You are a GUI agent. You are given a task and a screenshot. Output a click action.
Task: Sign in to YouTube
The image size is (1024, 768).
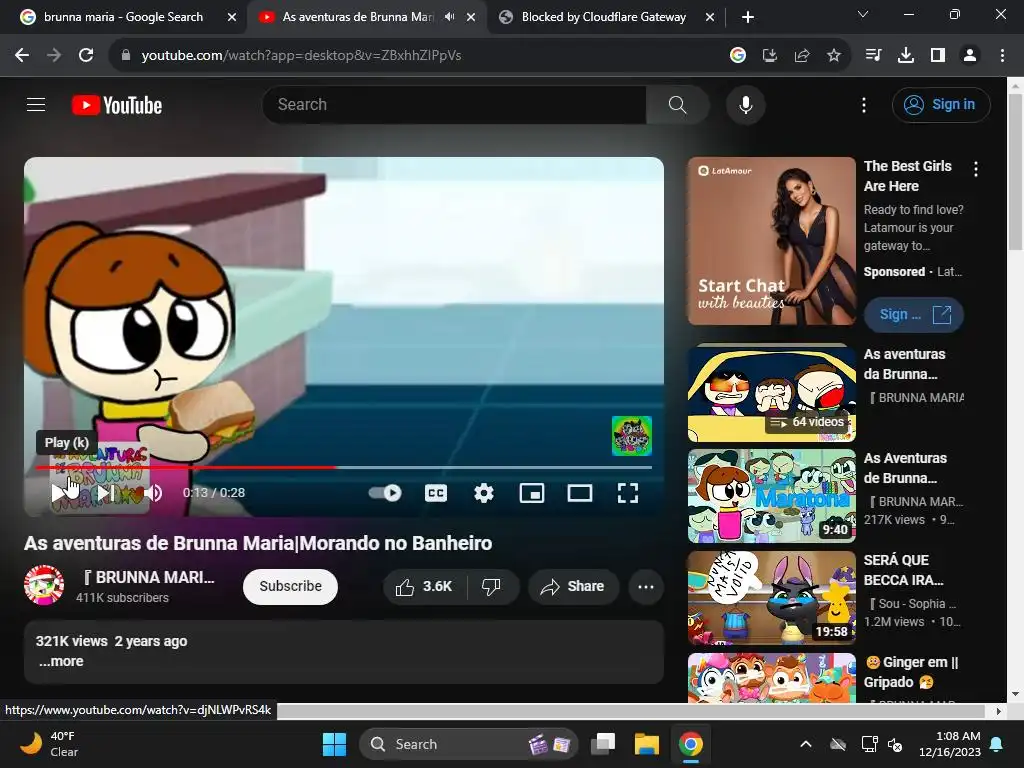point(940,104)
